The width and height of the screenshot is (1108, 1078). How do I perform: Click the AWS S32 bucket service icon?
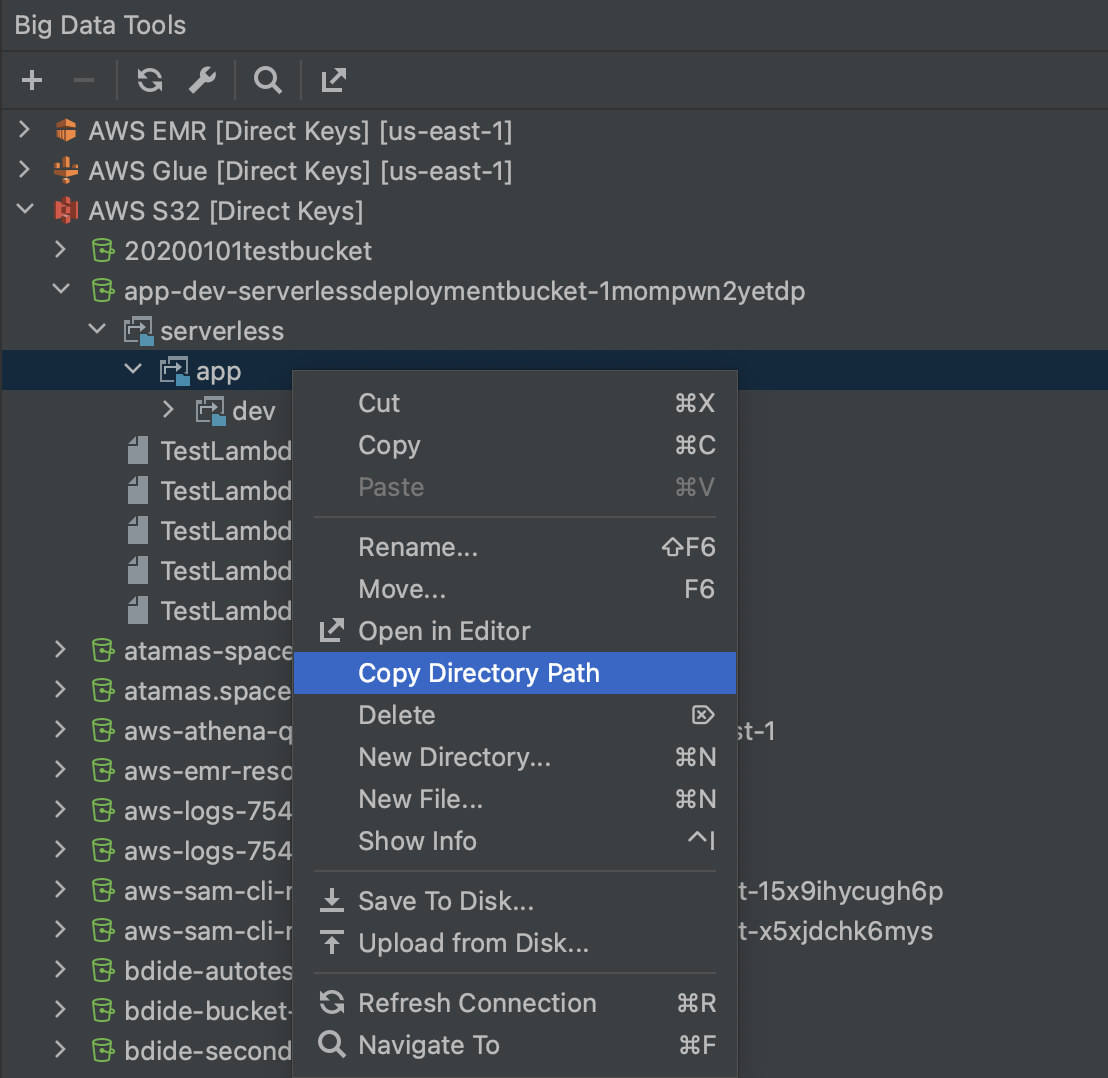64,210
